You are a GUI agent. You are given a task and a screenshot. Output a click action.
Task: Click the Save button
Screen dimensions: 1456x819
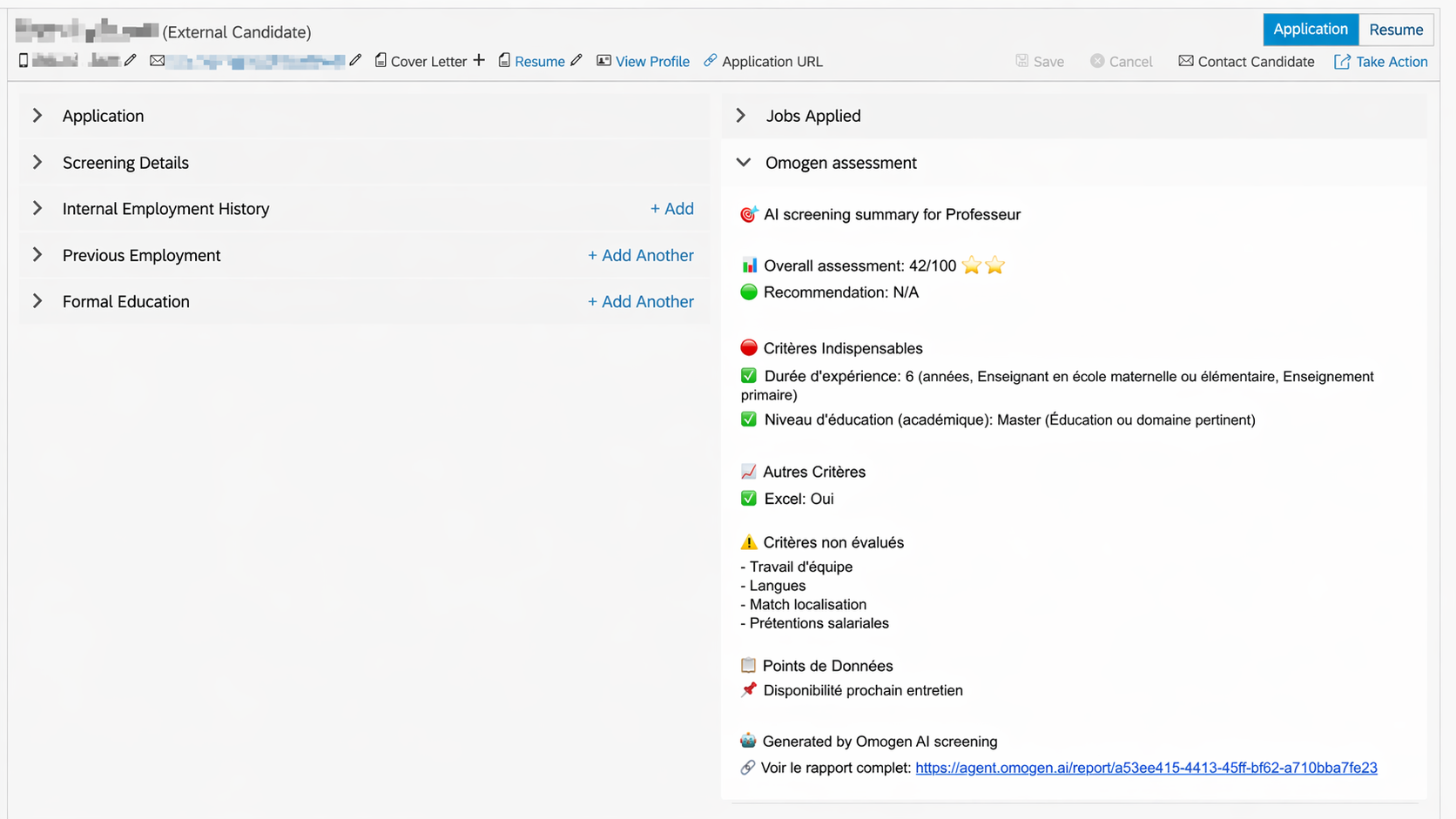pyautogui.click(x=1041, y=61)
